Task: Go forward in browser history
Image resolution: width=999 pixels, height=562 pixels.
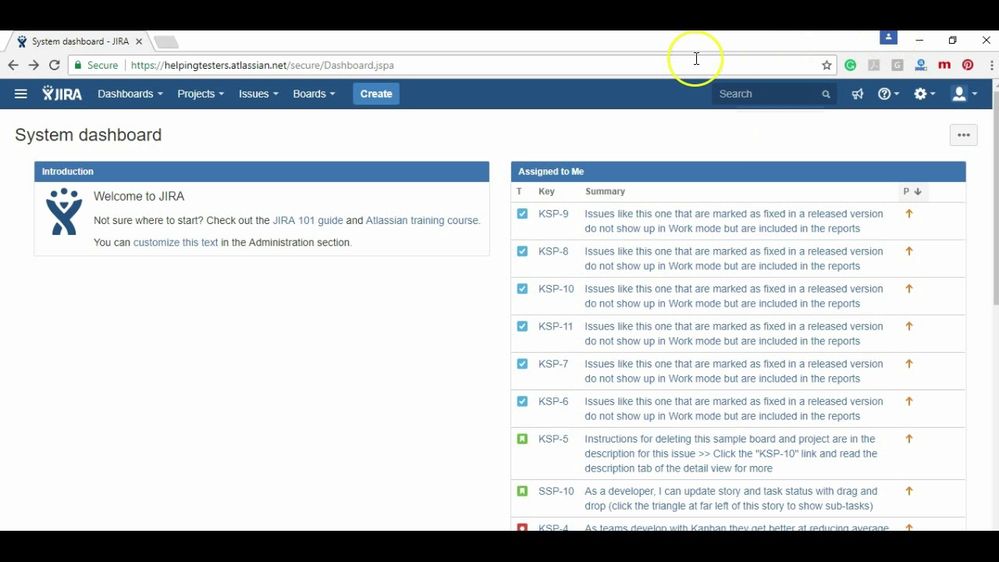Action: [34, 65]
